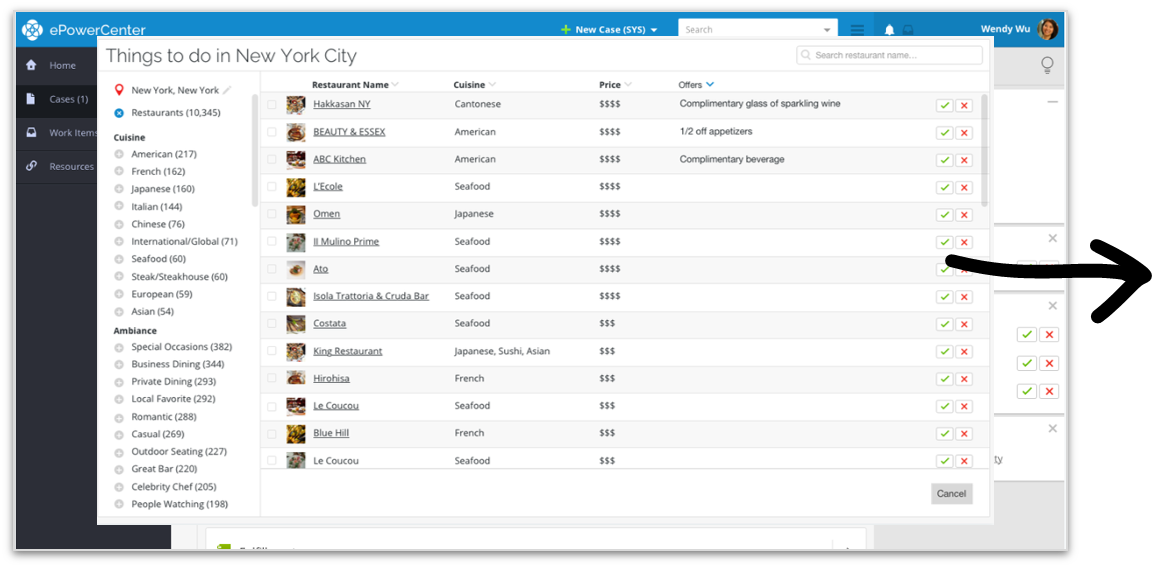Expand the French (162) cuisine filter

click(119, 172)
